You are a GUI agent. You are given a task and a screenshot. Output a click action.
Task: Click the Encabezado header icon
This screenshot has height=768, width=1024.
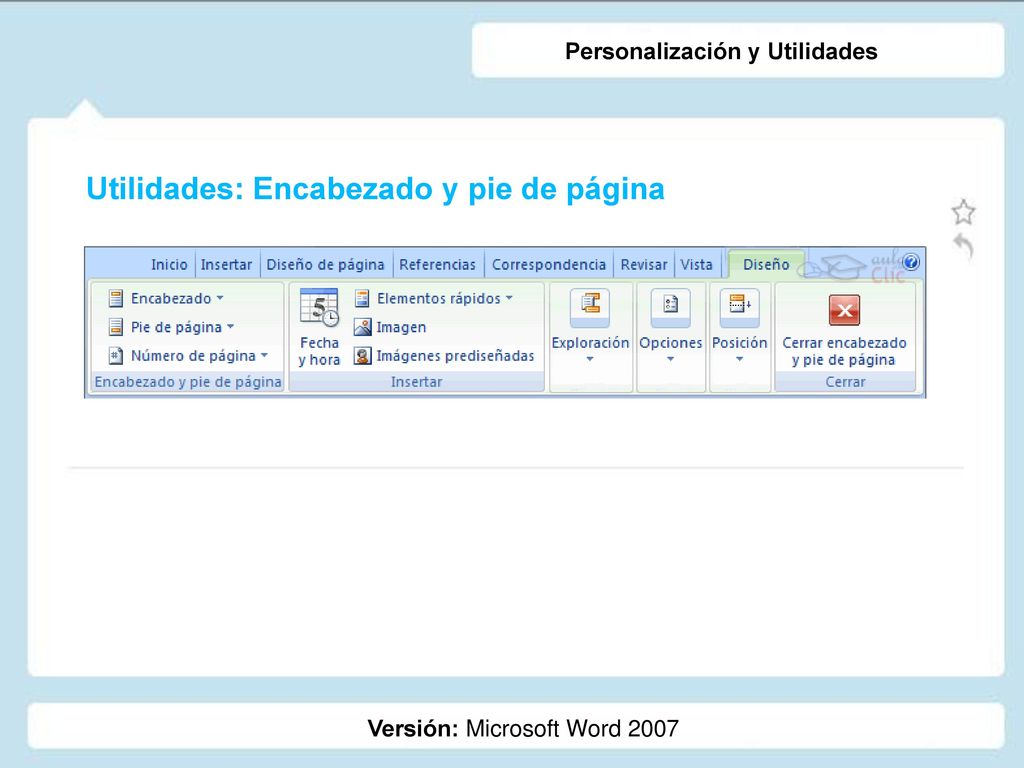point(116,298)
